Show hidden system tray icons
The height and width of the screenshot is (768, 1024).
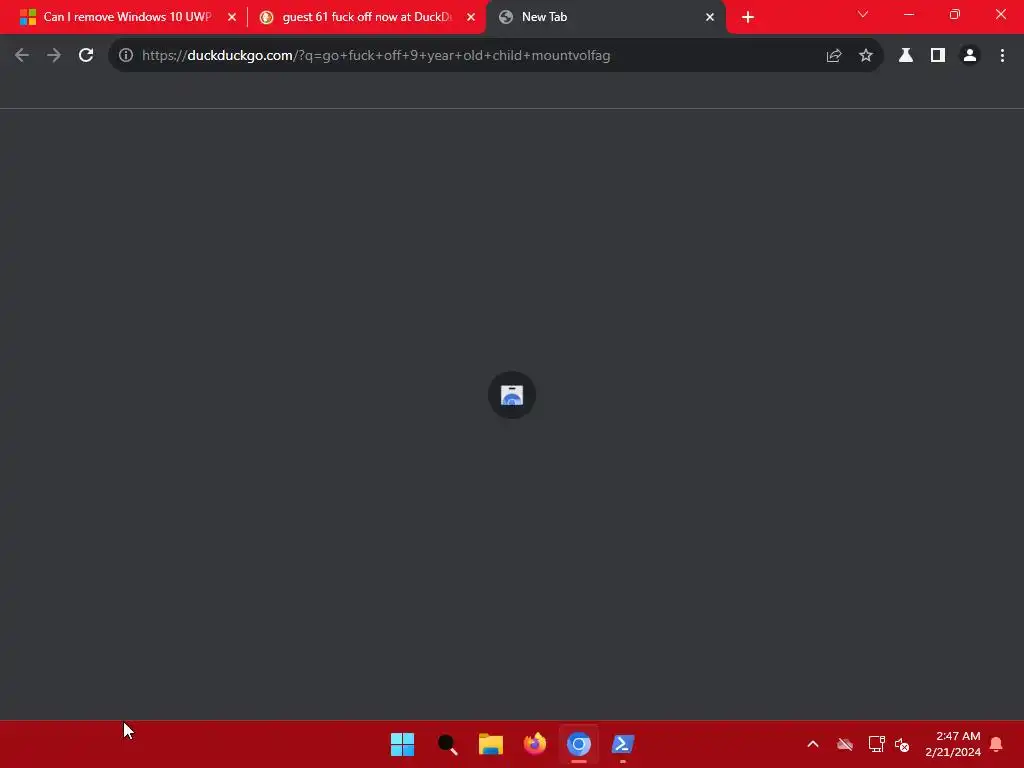(813, 744)
